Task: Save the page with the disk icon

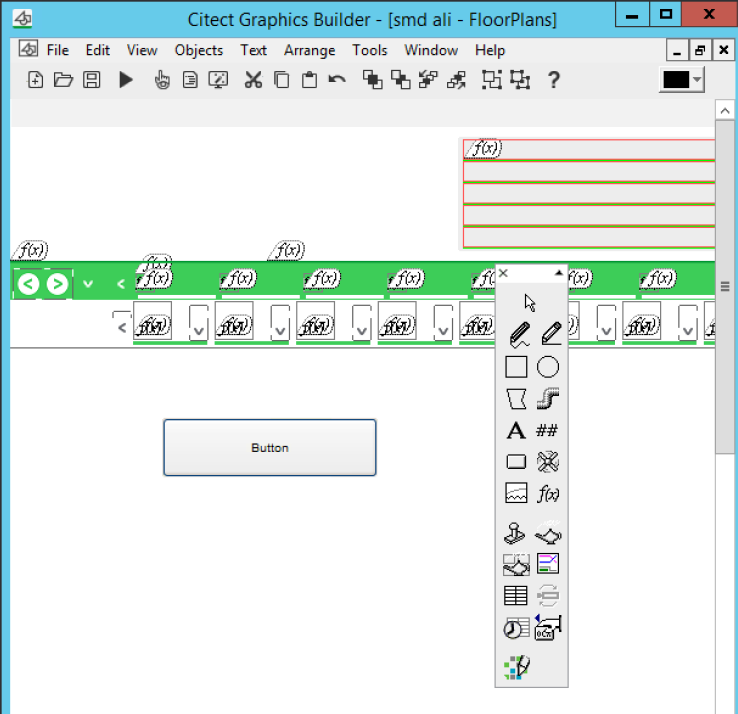Action: tap(92, 80)
